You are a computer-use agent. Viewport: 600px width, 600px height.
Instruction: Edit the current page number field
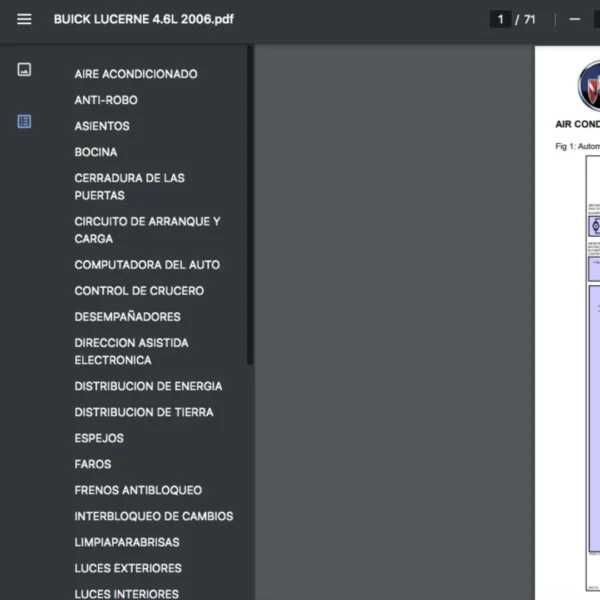[501, 19]
